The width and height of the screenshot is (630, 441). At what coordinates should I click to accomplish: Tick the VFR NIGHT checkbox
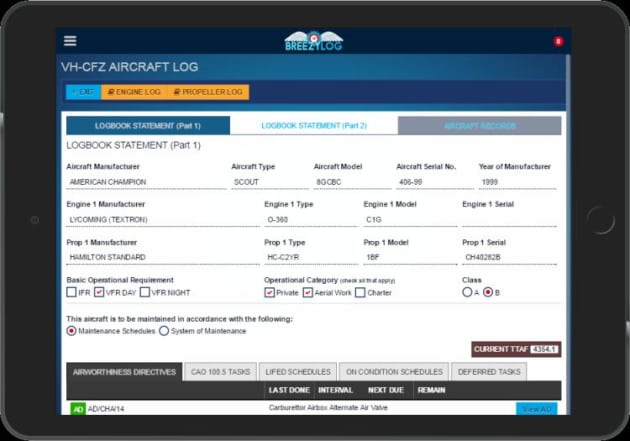(145, 292)
